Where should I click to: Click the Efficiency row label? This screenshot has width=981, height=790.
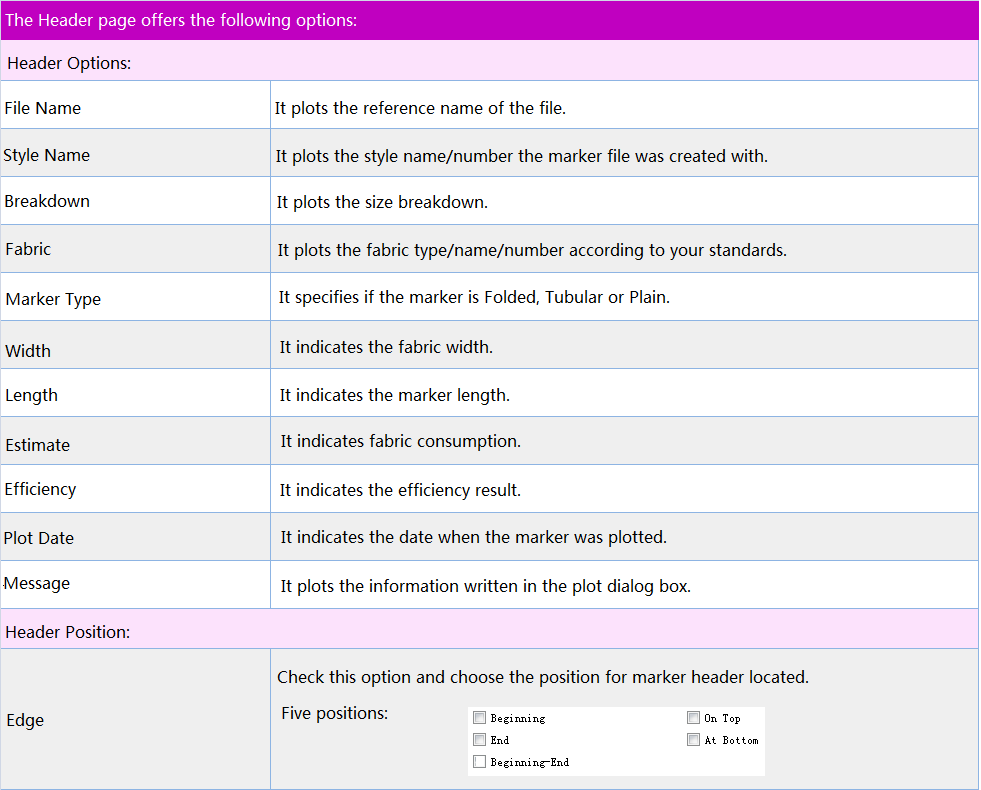[41, 489]
